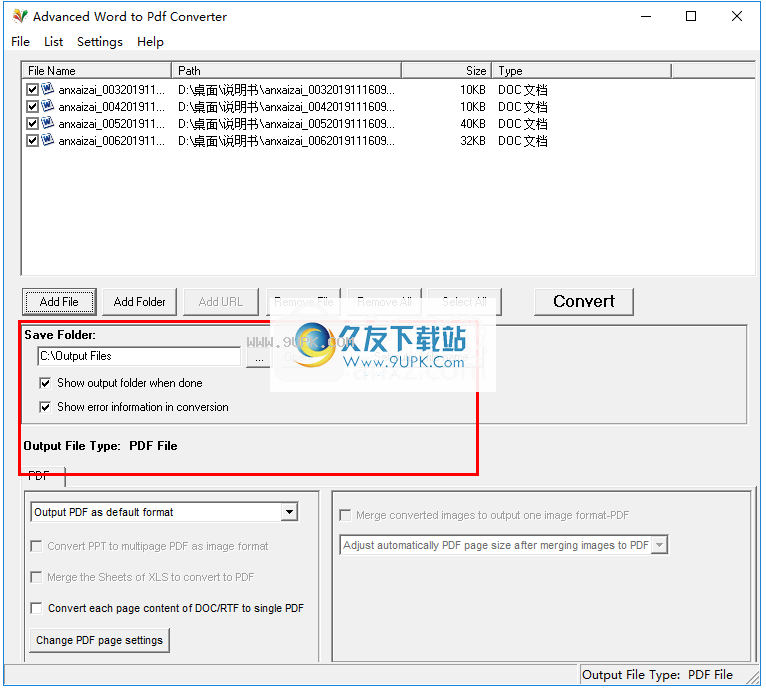This screenshot has width=766, height=690.
Task: Select the 40KB size cell
Action: pos(473,124)
